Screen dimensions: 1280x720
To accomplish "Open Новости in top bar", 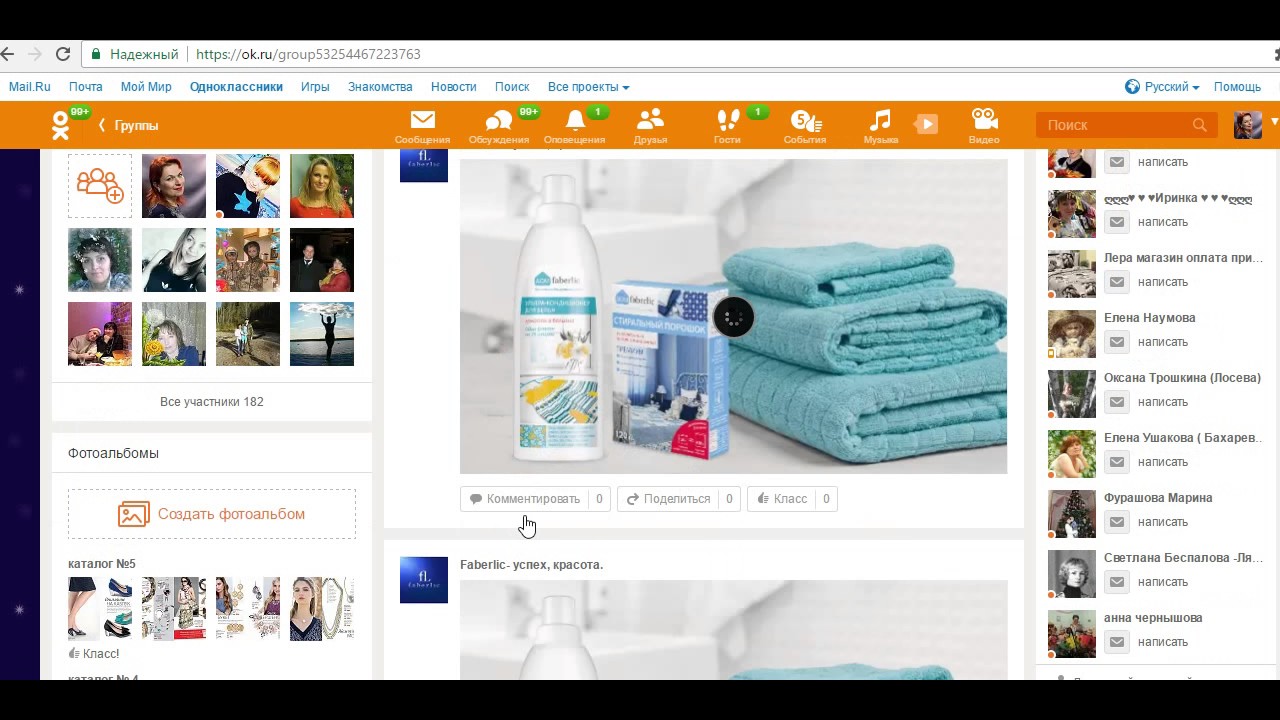I will [453, 87].
